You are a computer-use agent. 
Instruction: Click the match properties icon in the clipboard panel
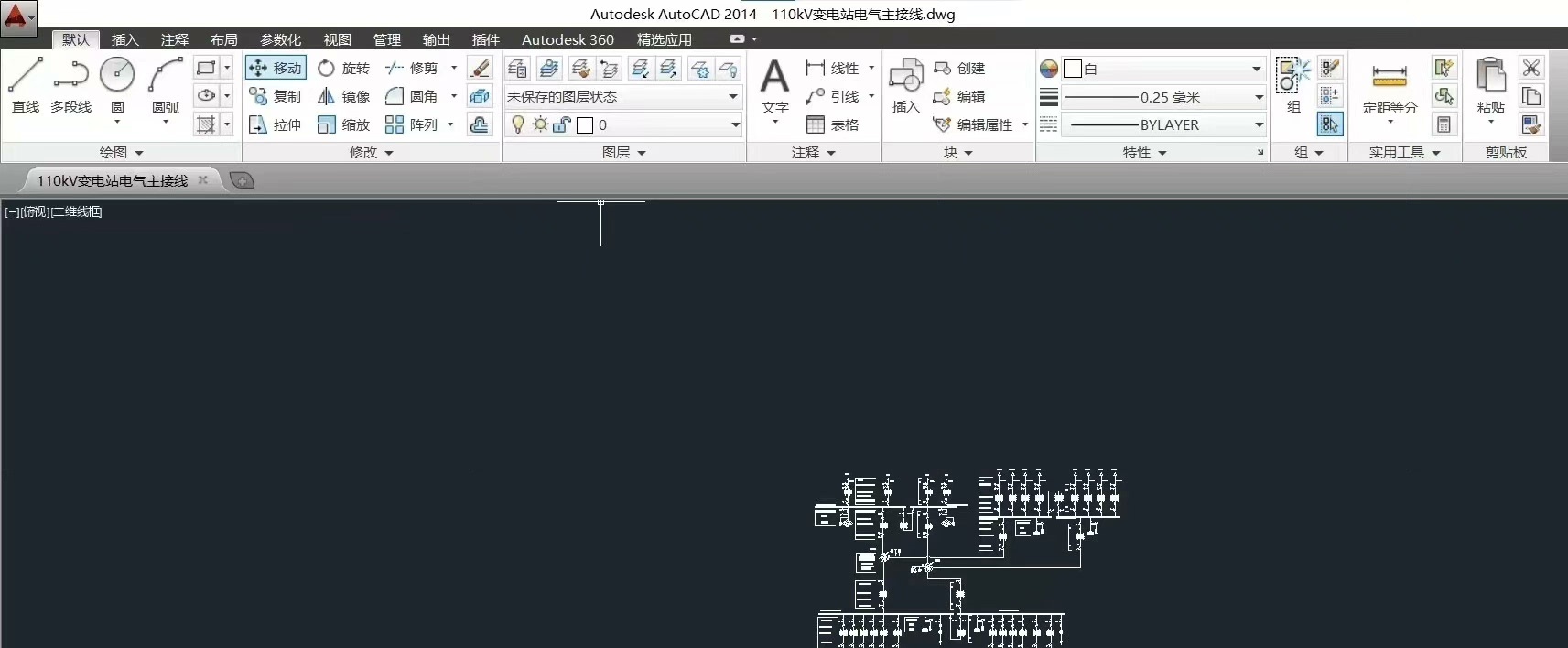(x=1530, y=124)
